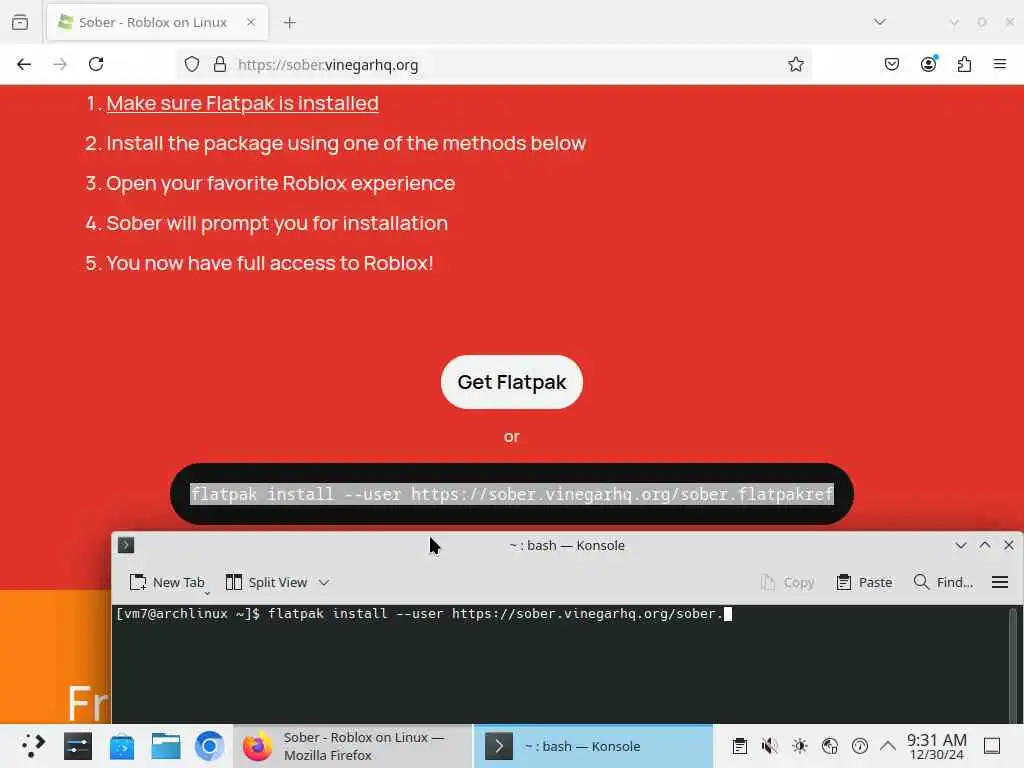The image size is (1024, 768).
Task: Click the Firefox forward arrow
Action: 60,64
